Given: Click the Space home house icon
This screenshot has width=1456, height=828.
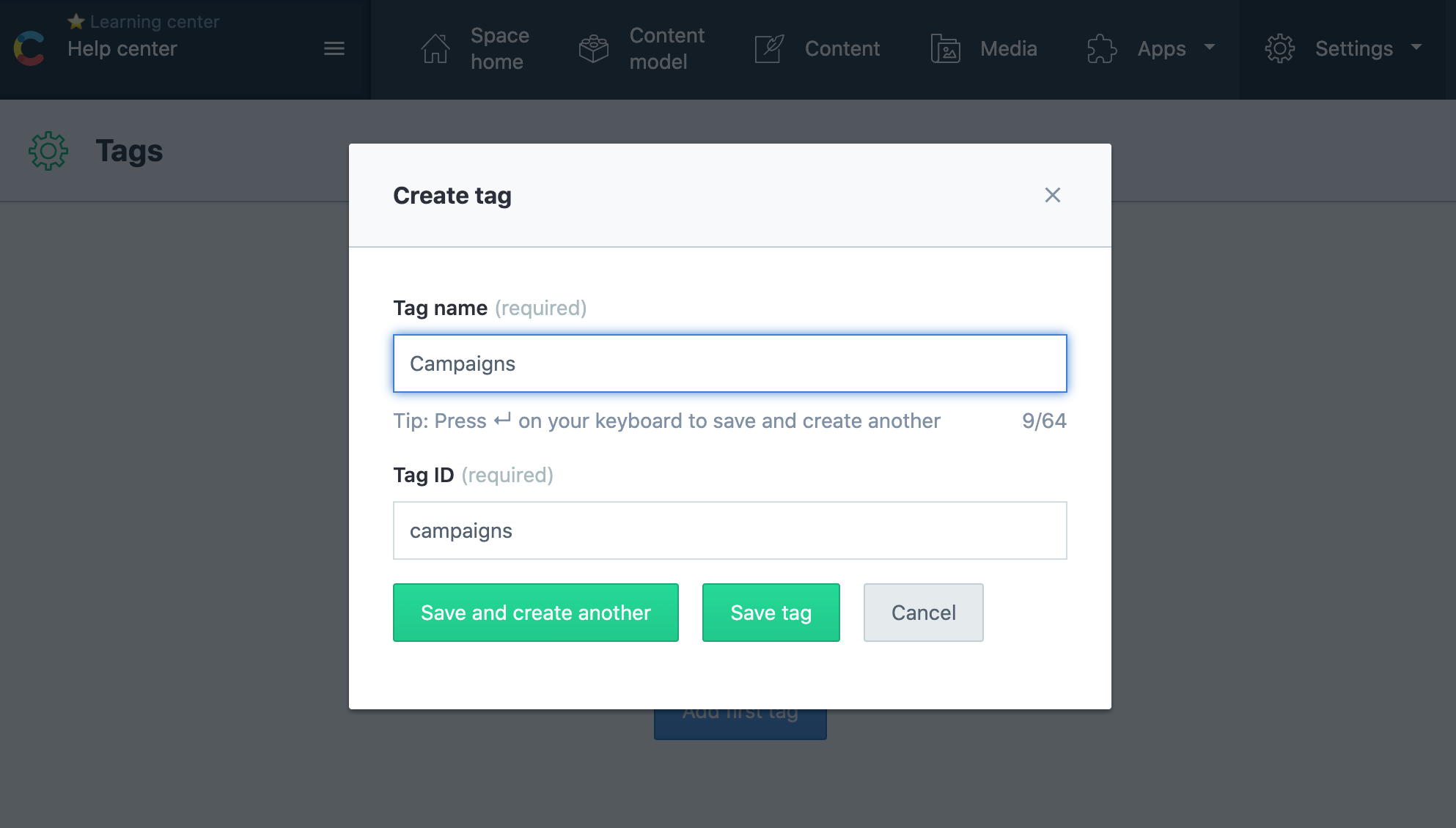Looking at the screenshot, I should click(x=435, y=48).
